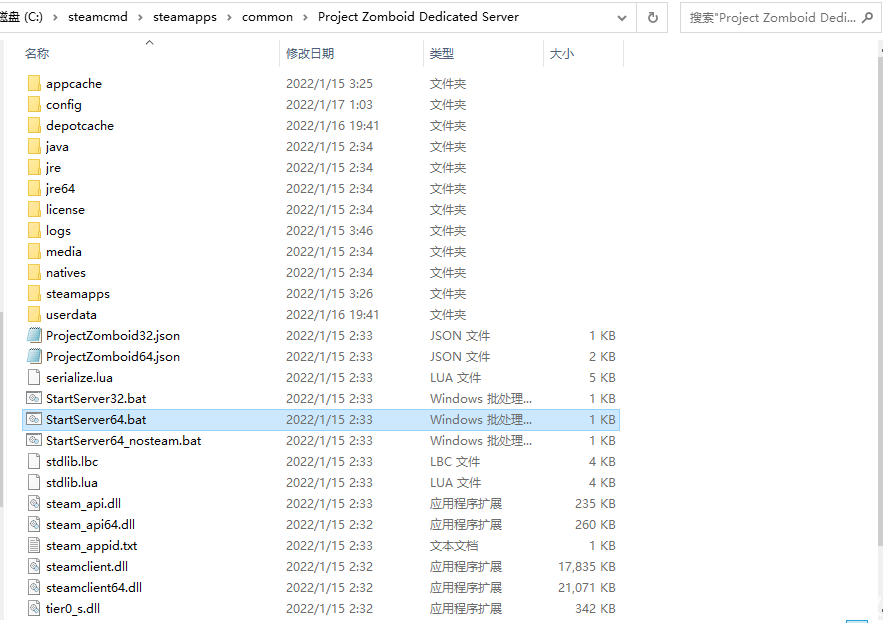883x623 pixels.
Task: Sort by 修改日期 column header
Action: (310, 54)
